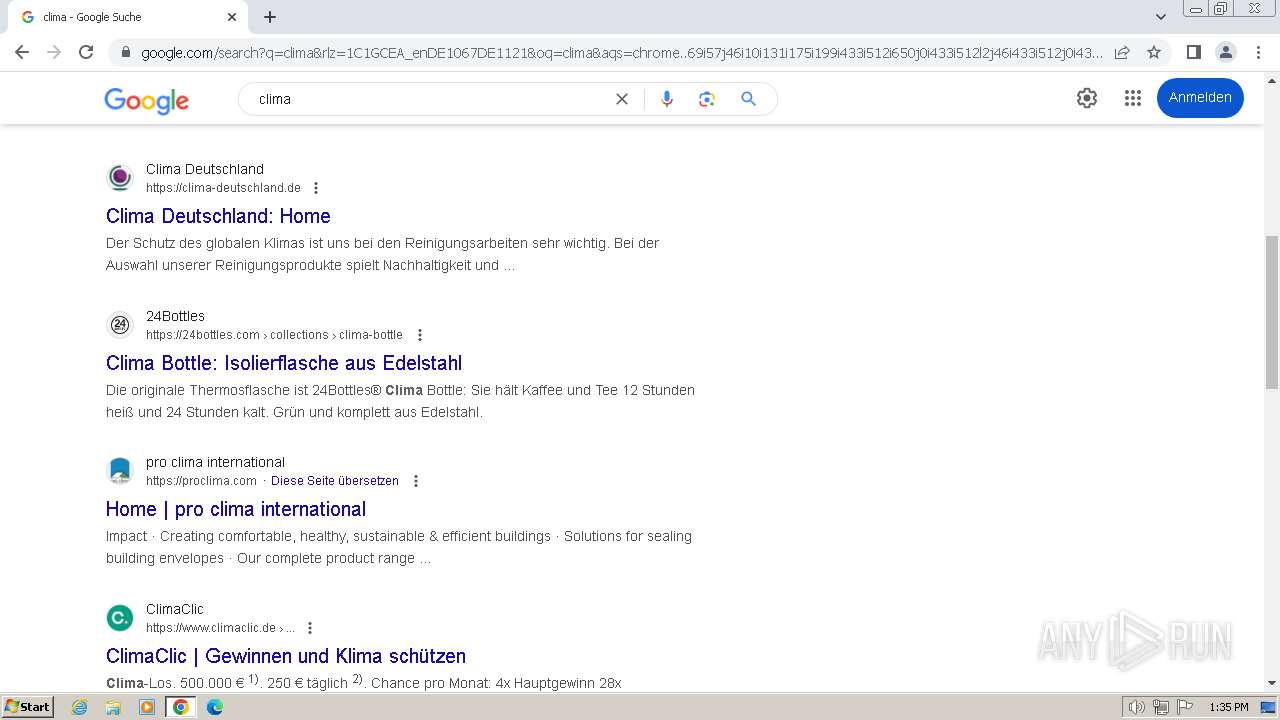Click the 1:35 PM system clock
The image size is (1280, 720).
tap(1229, 707)
